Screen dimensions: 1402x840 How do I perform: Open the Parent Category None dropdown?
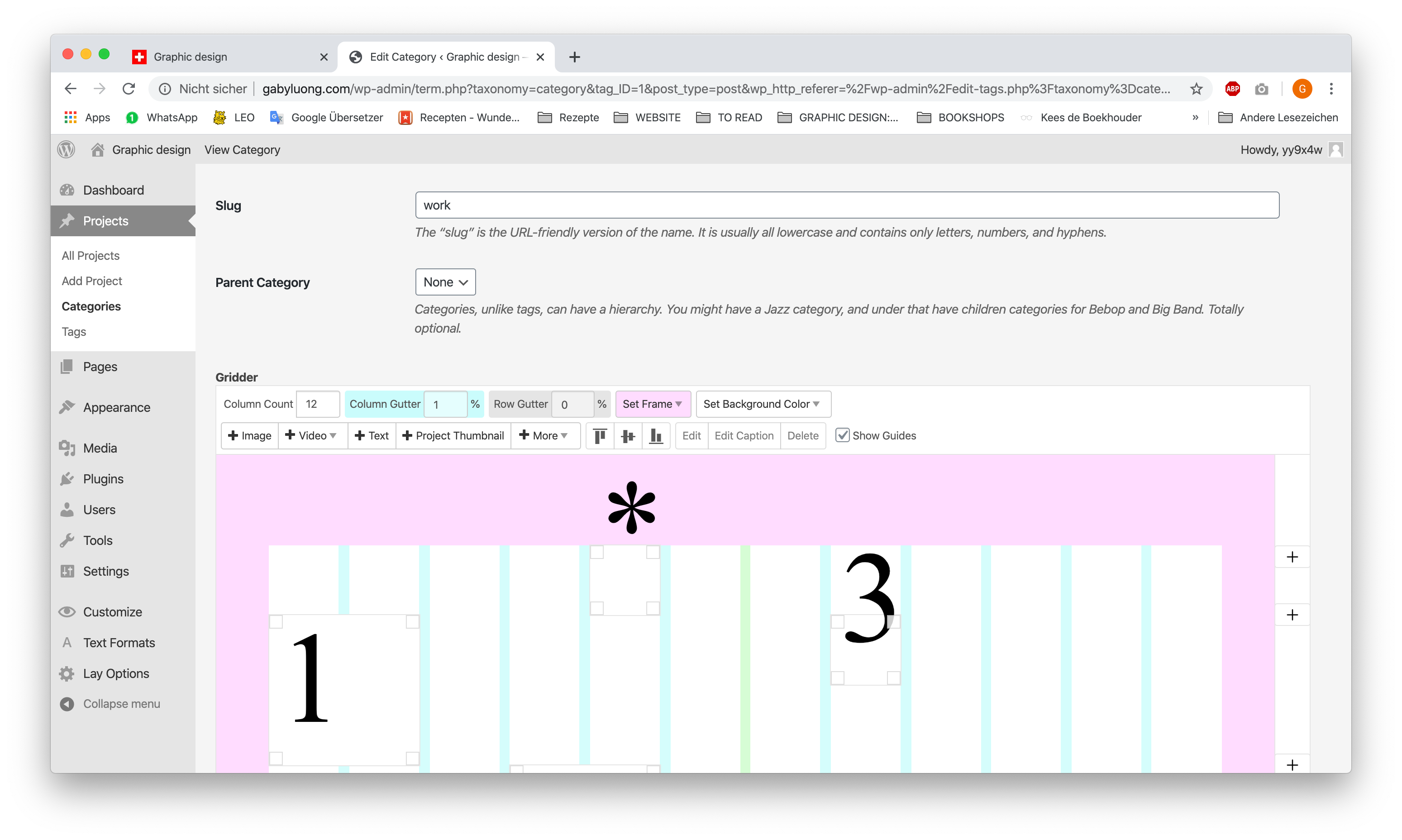click(445, 282)
